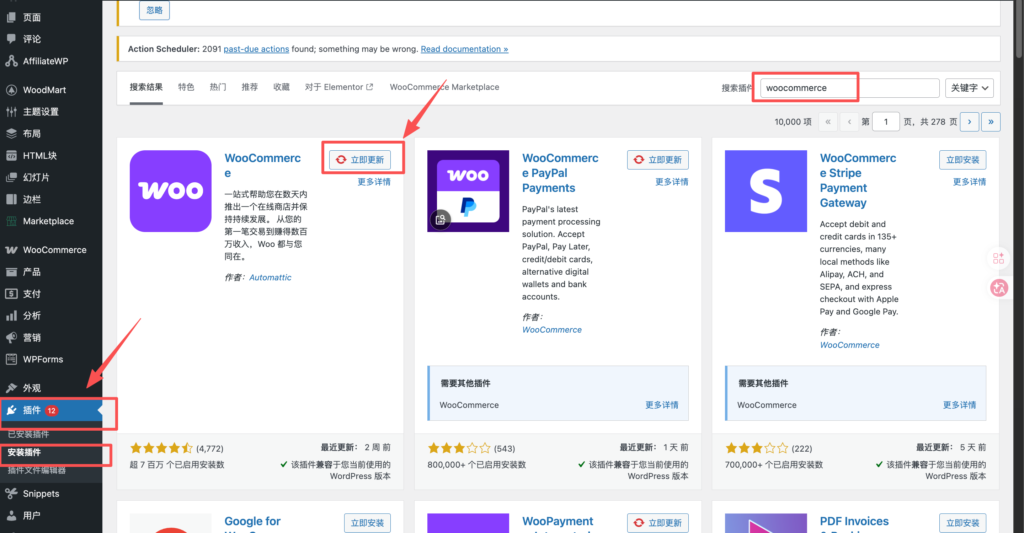Click WooCommerce purple woo plugin logo
The width and height of the screenshot is (1024, 533).
click(x=170, y=191)
